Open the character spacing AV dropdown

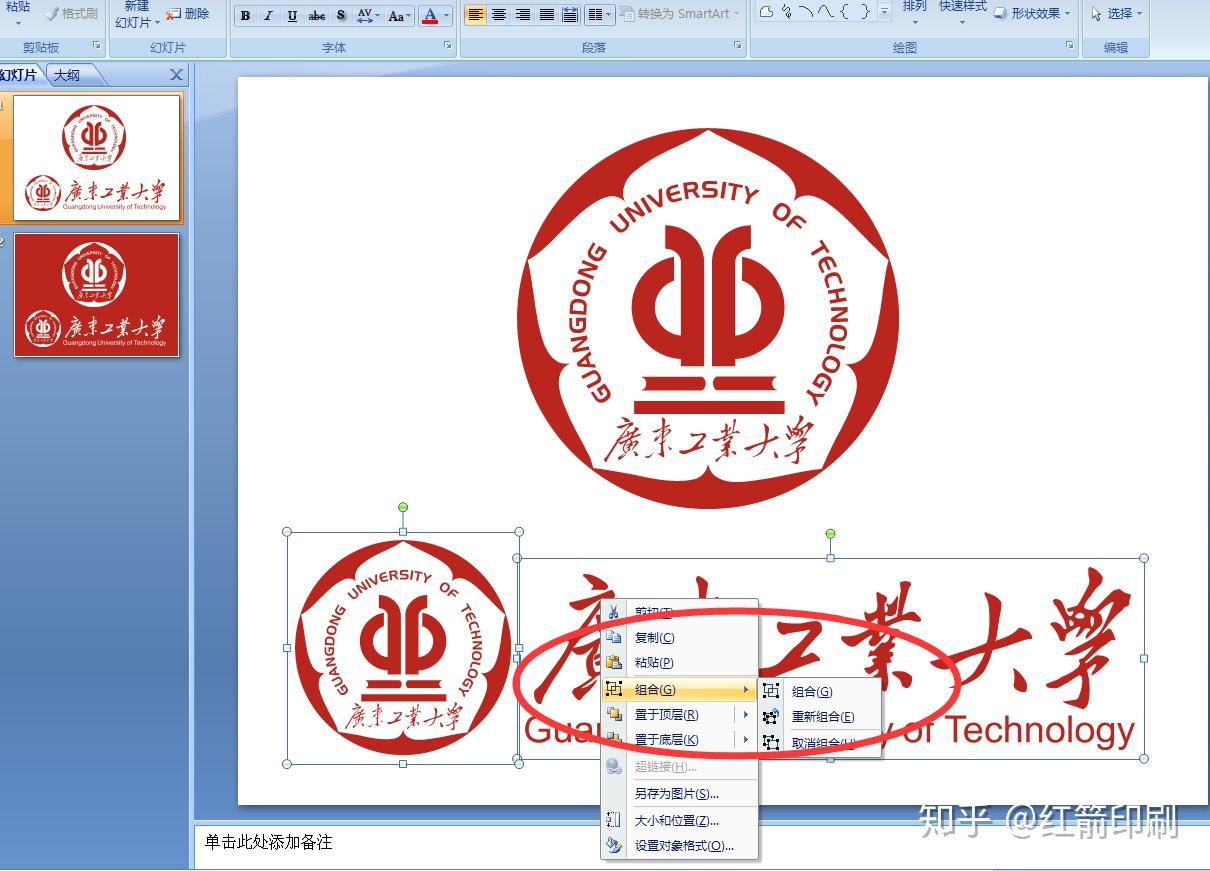(368, 15)
